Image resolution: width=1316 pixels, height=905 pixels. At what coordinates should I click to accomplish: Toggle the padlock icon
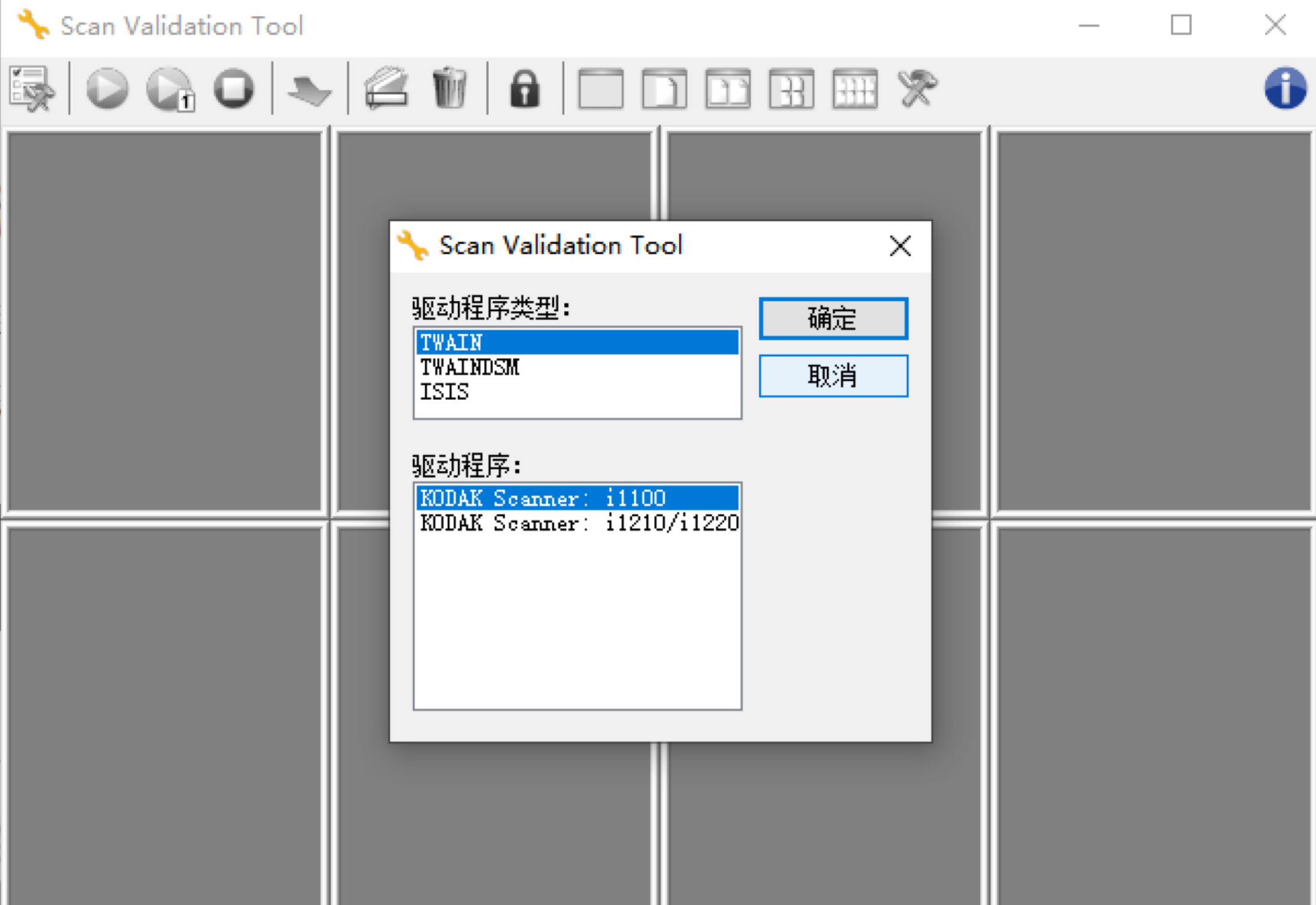[x=525, y=89]
